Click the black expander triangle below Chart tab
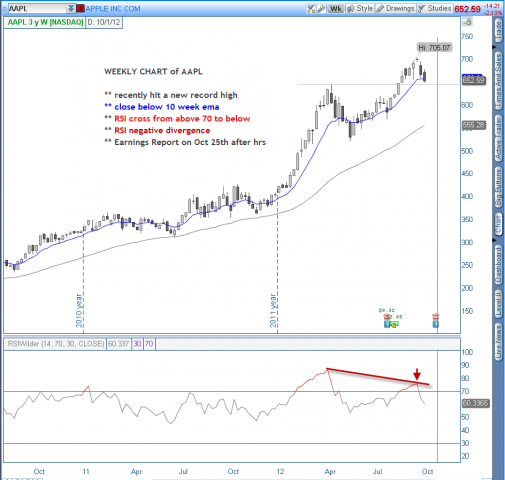This screenshot has height=480, width=505. (494, 240)
